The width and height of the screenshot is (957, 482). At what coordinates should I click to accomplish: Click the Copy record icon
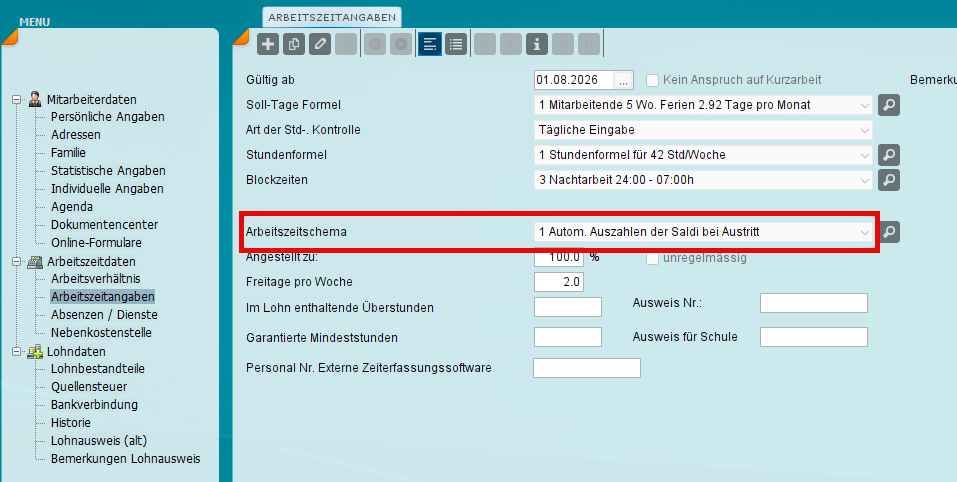point(294,45)
